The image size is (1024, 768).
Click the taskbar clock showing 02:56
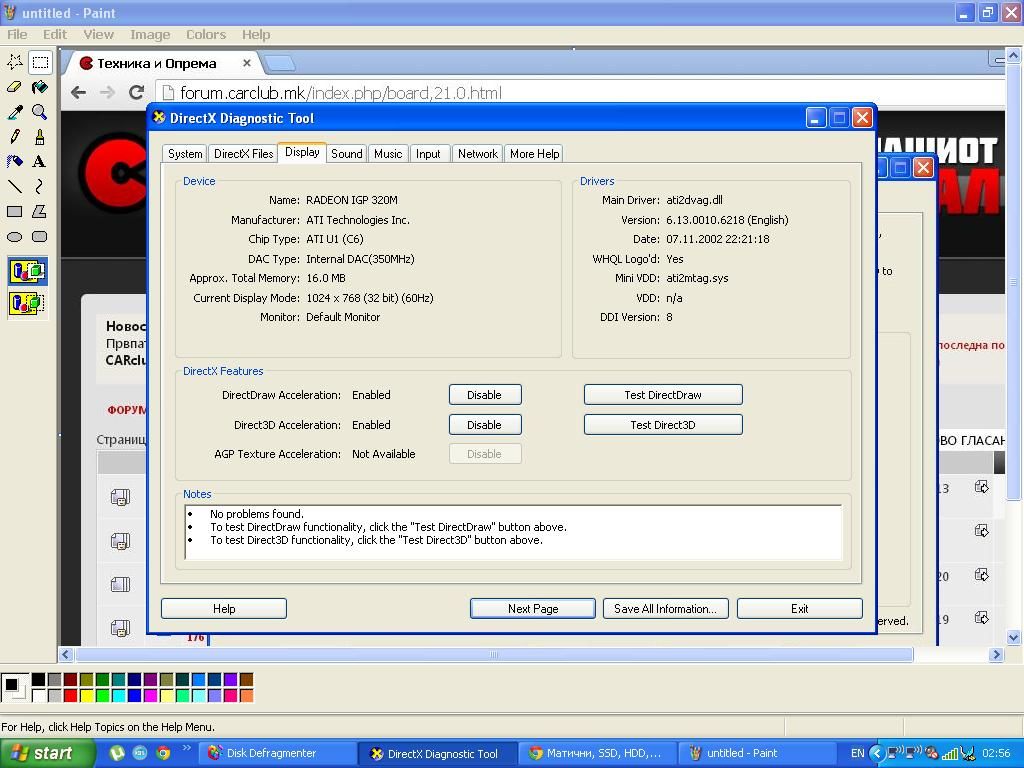(995, 754)
